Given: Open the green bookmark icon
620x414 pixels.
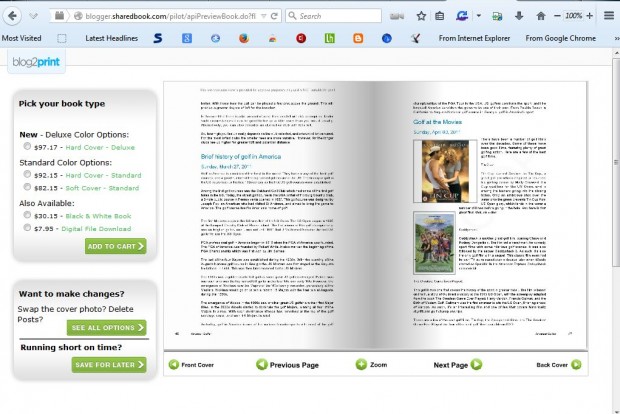Looking at the screenshot, I should [x=329, y=38].
